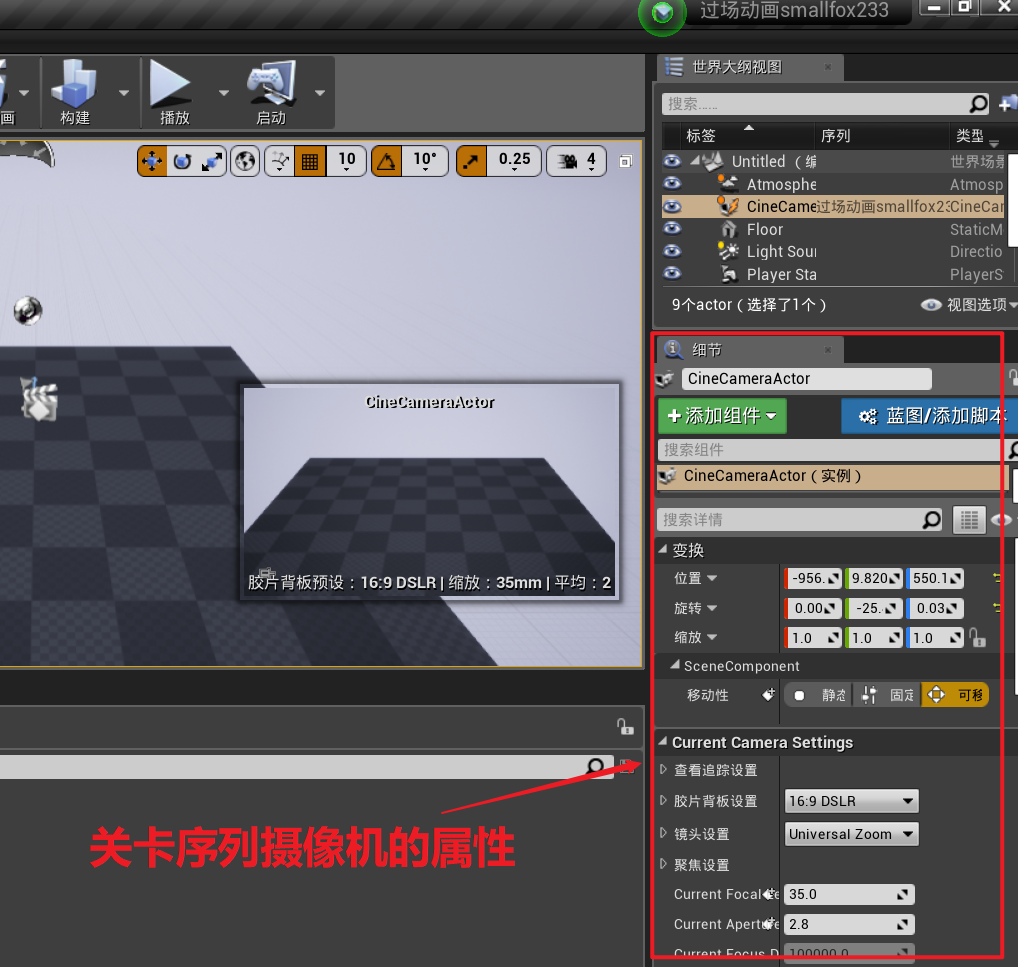The height and width of the screenshot is (967, 1018).
Task: Toggle visibility of Player Start actor
Action: 672,273
